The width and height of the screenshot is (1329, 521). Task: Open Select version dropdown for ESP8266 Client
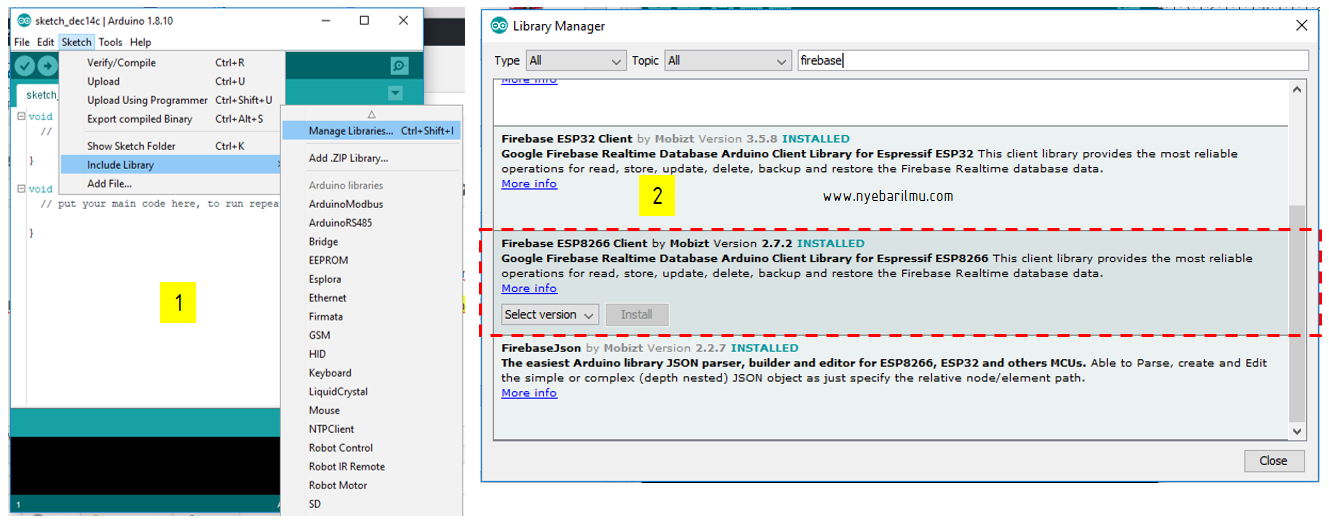point(550,315)
